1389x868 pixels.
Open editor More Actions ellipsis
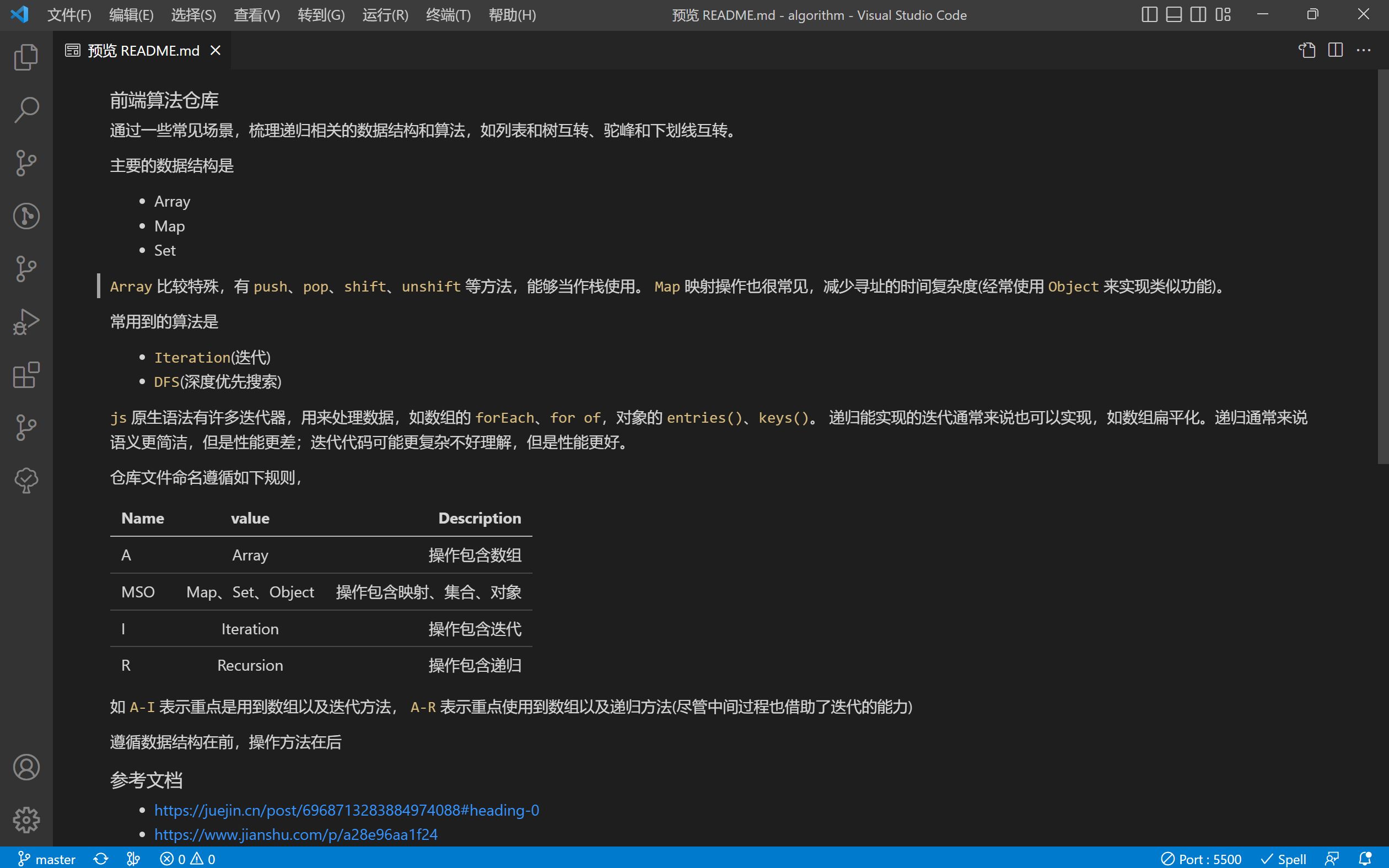click(1364, 51)
